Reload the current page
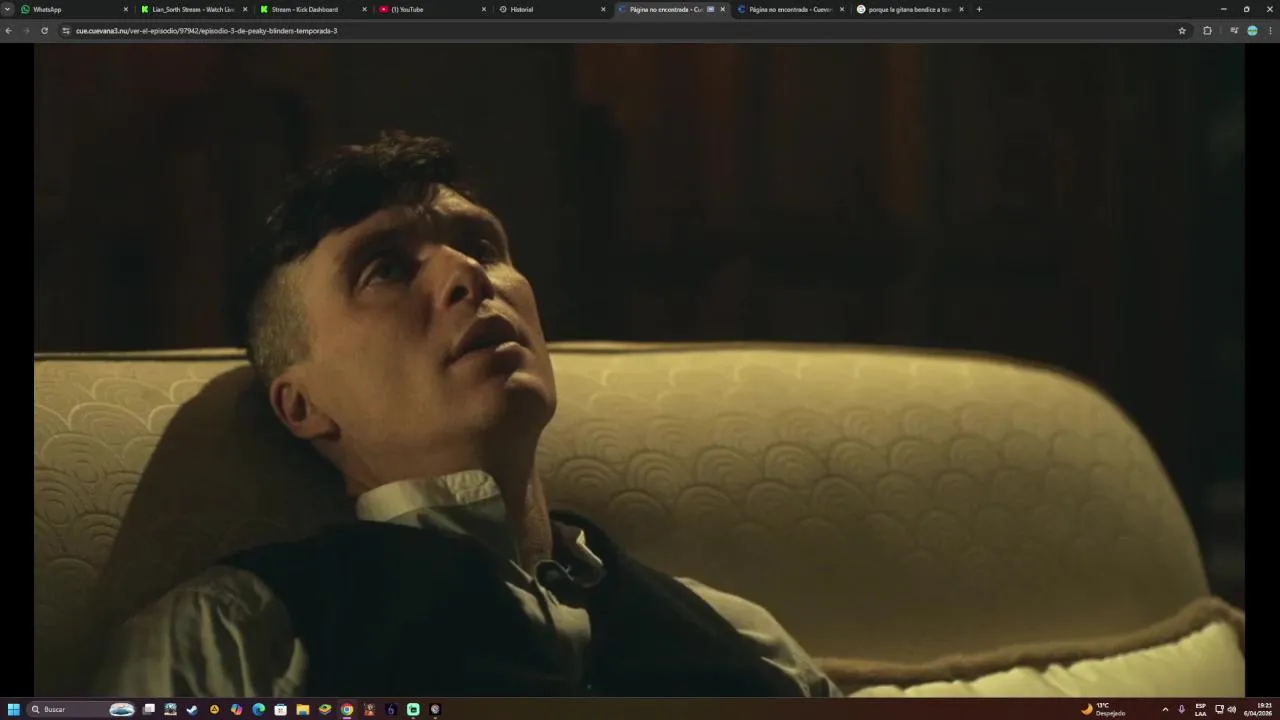Viewport: 1280px width, 720px height. [x=44, y=31]
